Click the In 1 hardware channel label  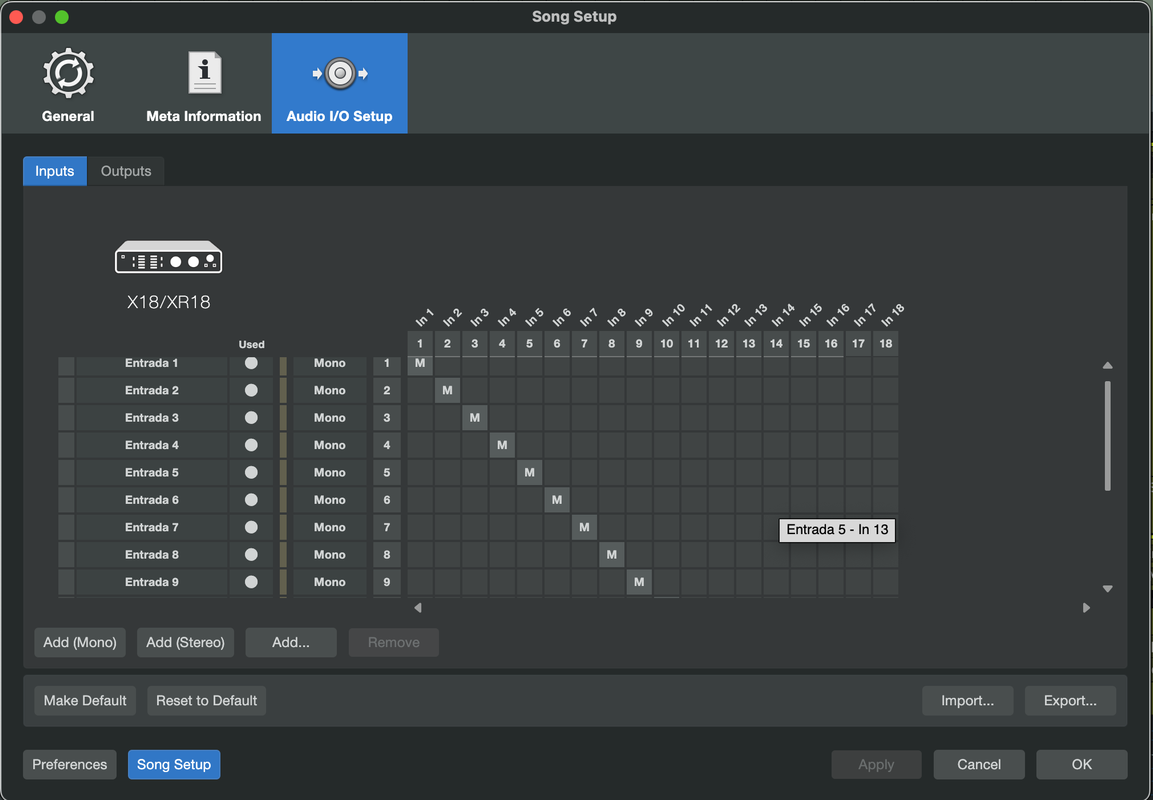[x=425, y=317]
